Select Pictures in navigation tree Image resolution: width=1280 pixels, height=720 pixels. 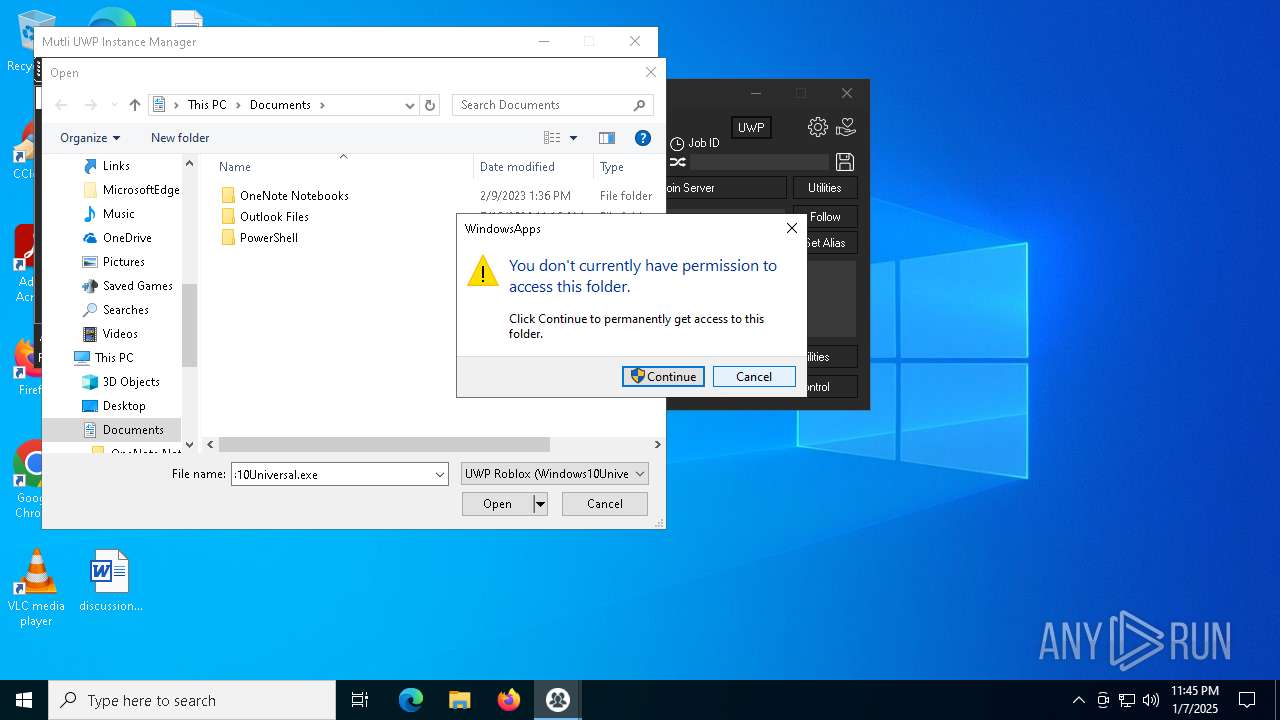tap(123, 262)
